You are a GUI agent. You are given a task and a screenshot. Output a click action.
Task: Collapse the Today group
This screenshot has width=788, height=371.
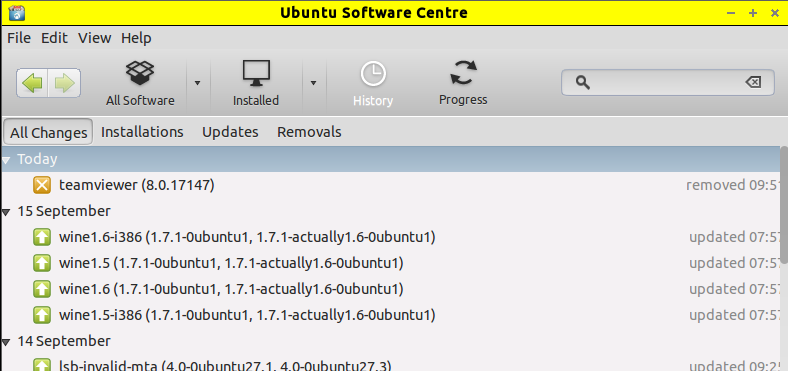point(6,160)
